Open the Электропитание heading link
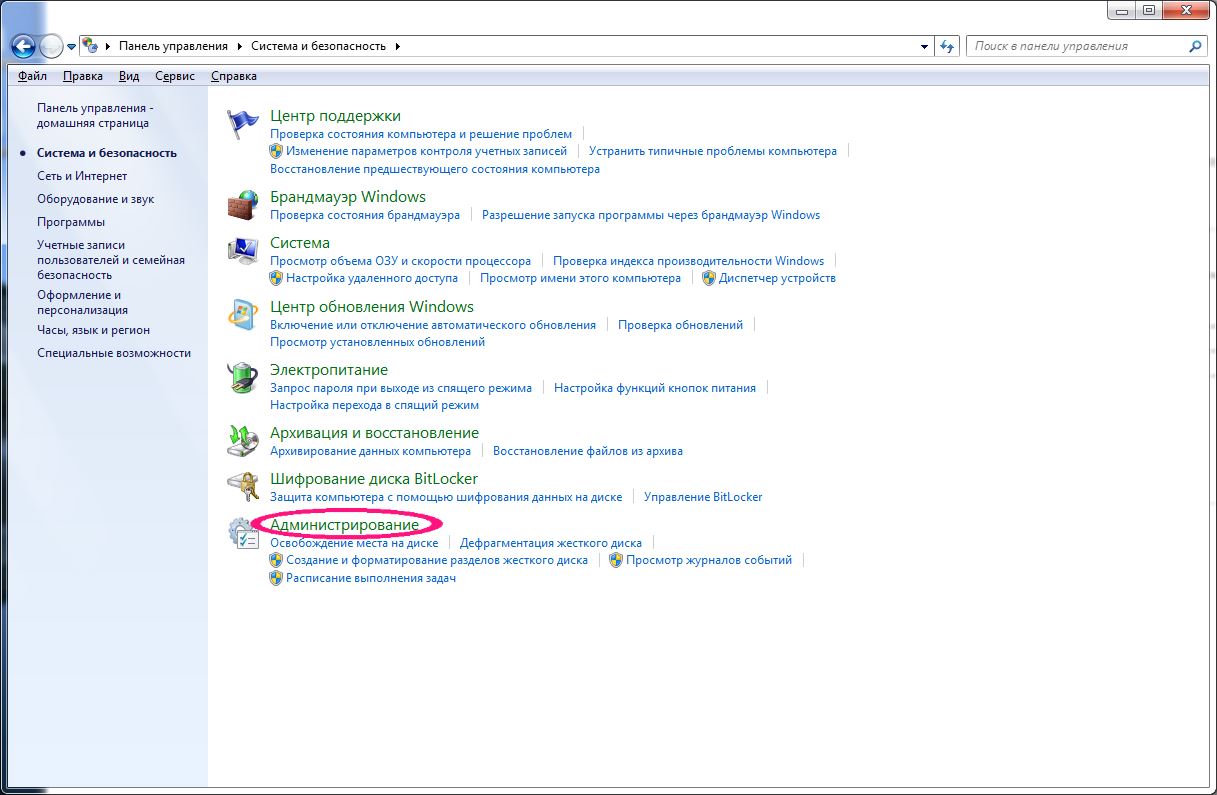 tap(329, 370)
